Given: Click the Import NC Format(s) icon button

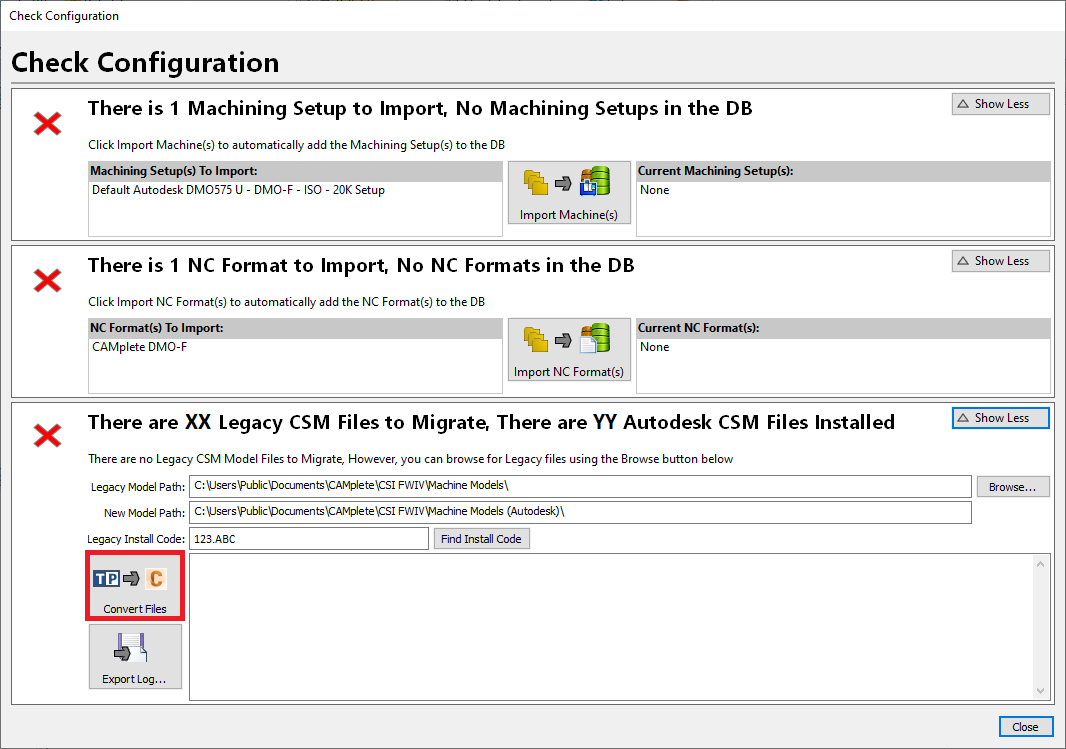Looking at the screenshot, I should coord(569,350).
